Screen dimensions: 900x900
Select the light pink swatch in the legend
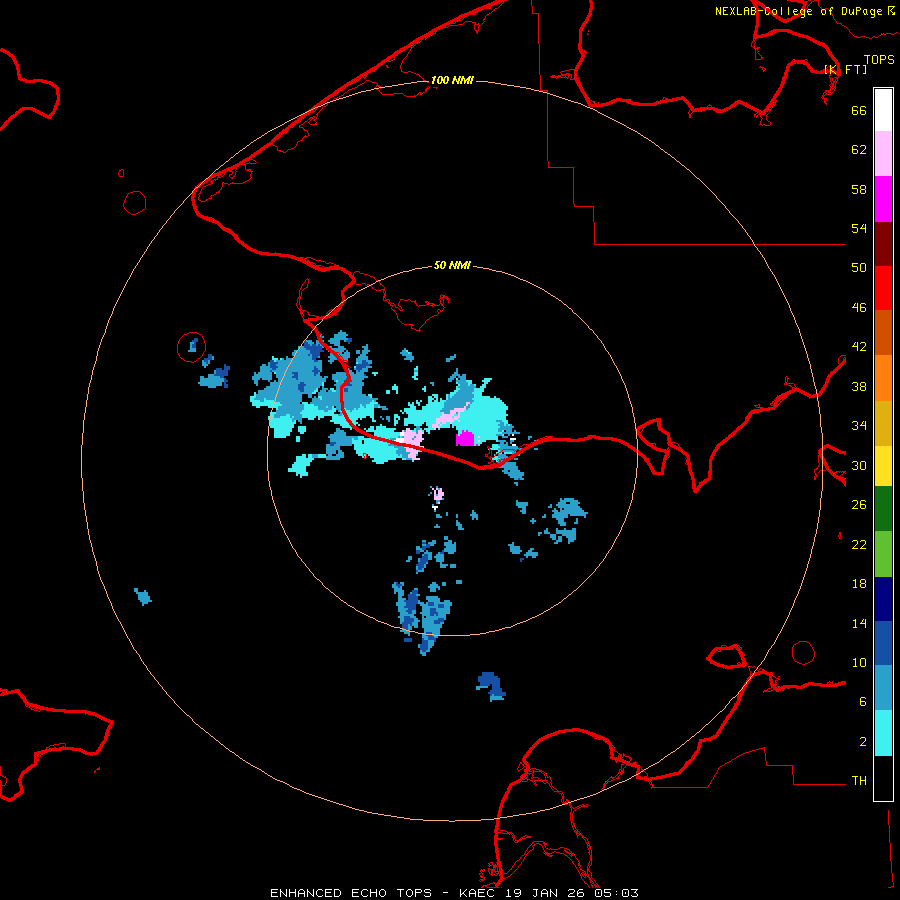tap(883, 154)
